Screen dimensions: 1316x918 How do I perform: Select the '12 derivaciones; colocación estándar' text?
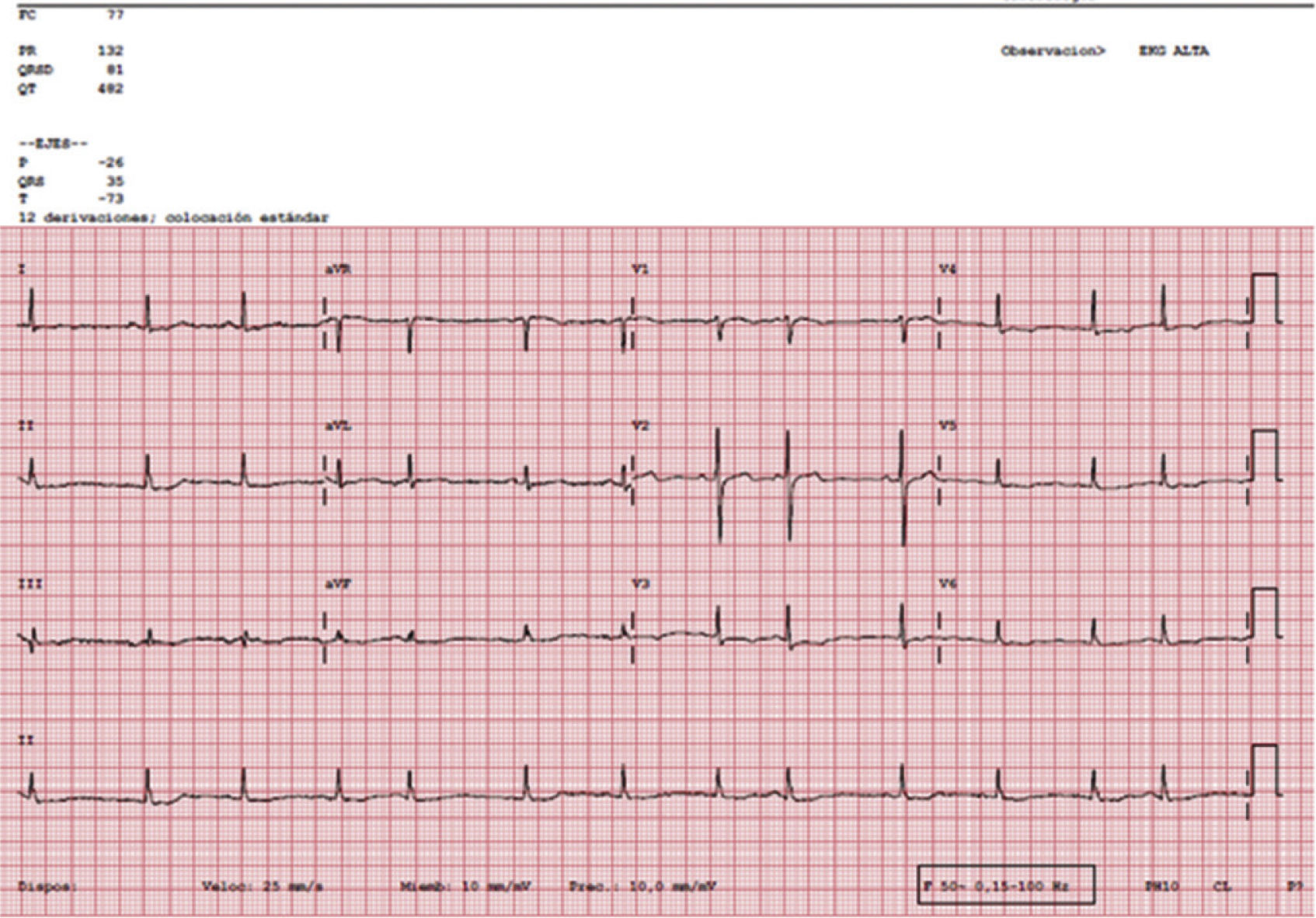tap(173, 217)
